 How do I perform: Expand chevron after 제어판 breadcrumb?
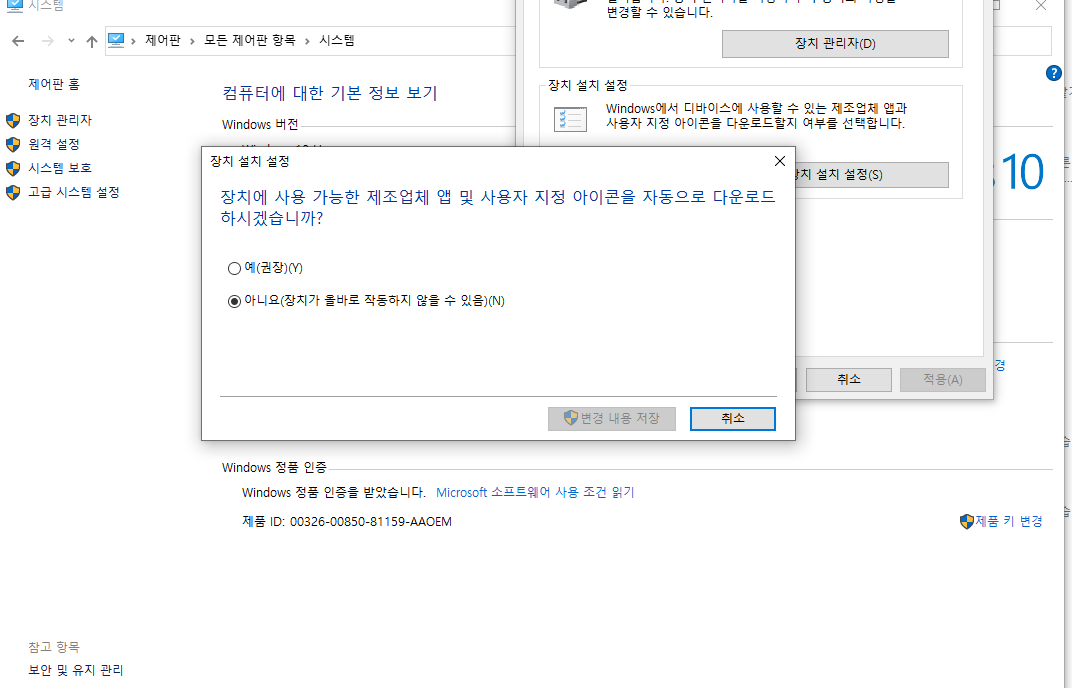click(x=192, y=42)
